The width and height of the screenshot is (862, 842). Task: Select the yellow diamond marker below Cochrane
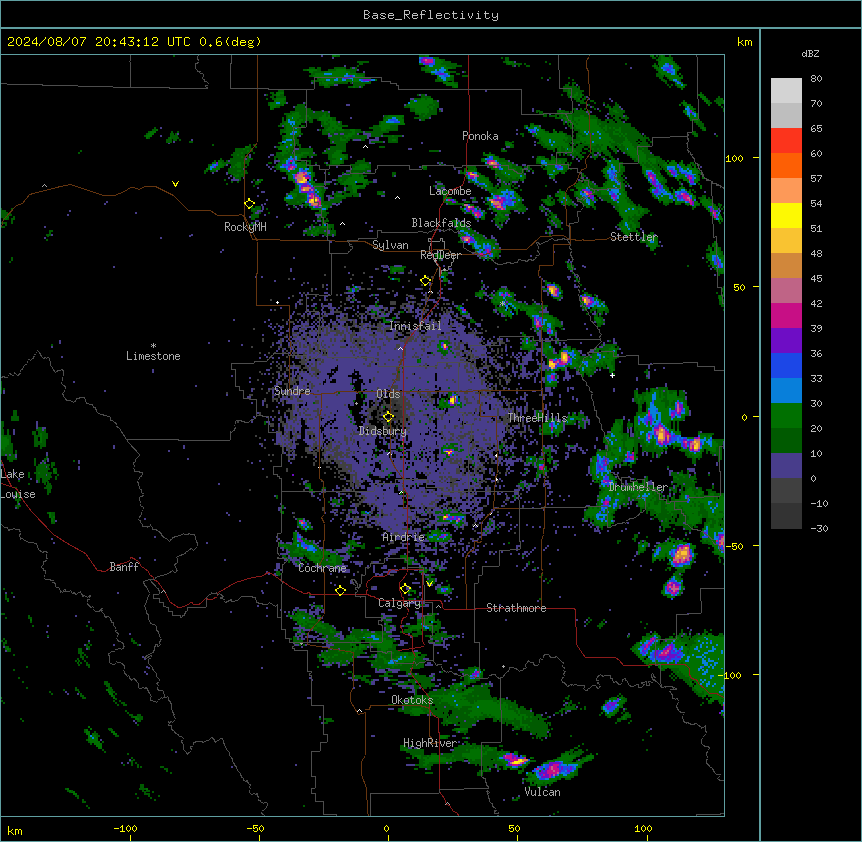(x=340, y=590)
